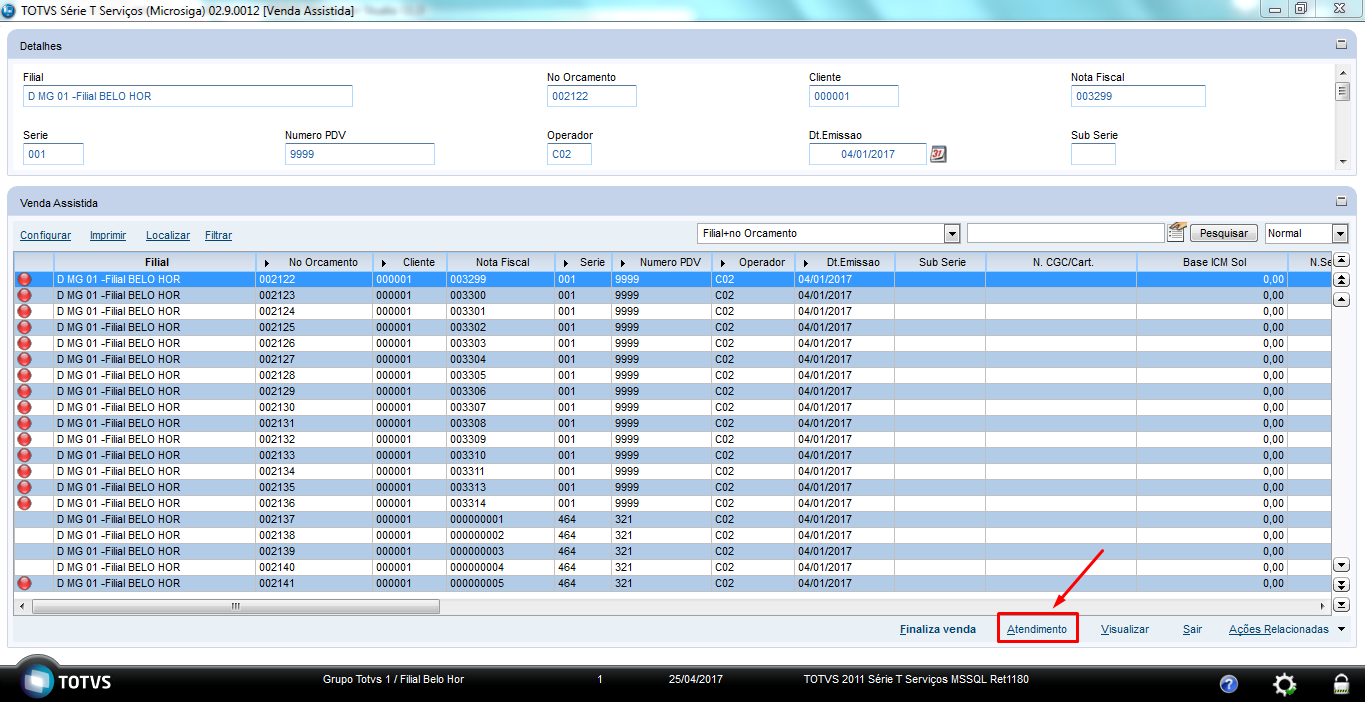This screenshot has height=702, width=1365.
Task: Open the Filial+no Orcamento index dropdown
Action: [951, 233]
